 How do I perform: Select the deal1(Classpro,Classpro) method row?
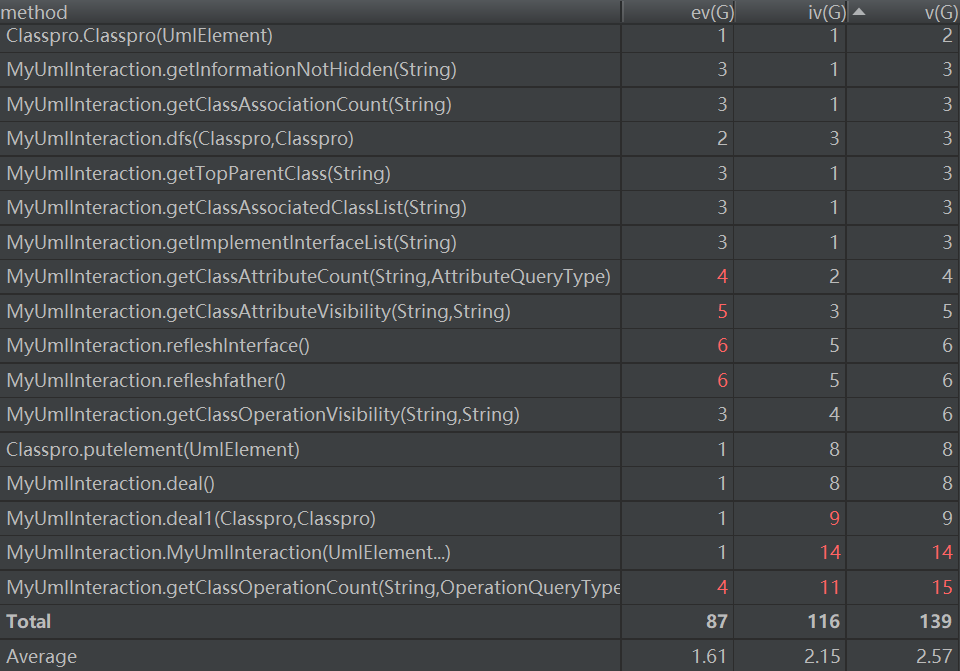point(191,519)
